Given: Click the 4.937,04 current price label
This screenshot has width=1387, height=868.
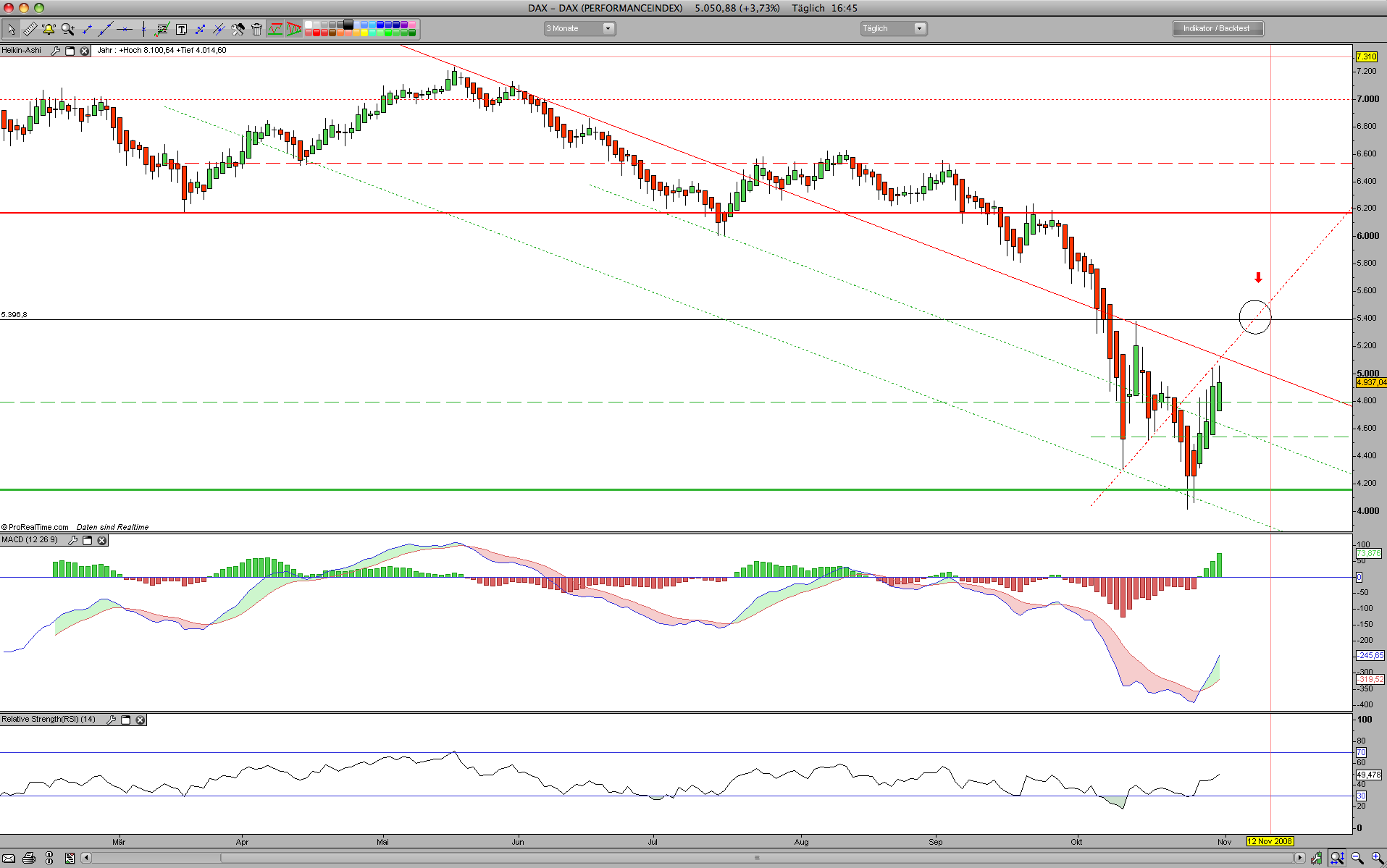Looking at the screenshot, I should pyautogui.click(x=1371, y=382).
